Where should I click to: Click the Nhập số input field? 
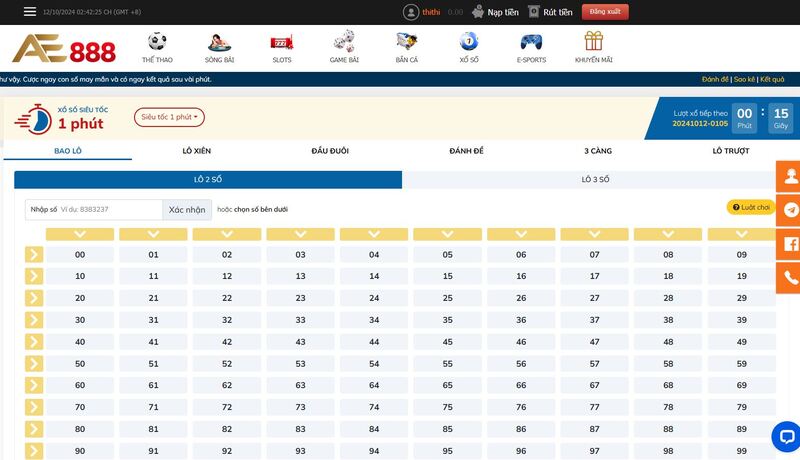click(94, 210)
